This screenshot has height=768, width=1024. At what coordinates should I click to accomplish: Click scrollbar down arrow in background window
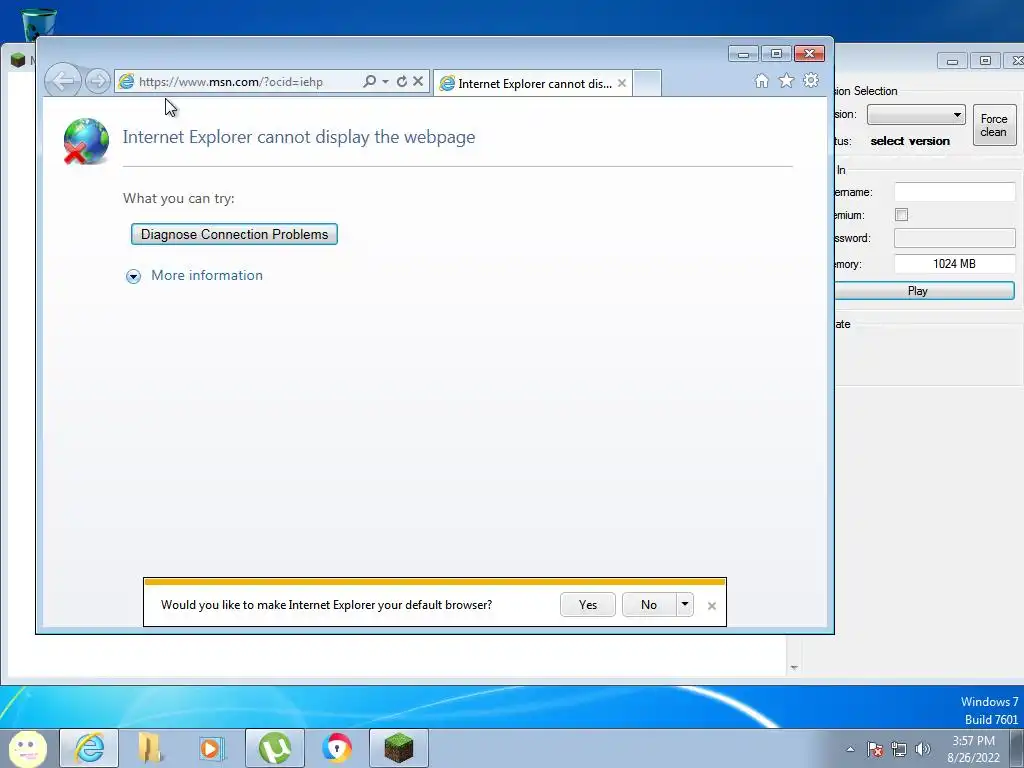click(x=794, y=667)
